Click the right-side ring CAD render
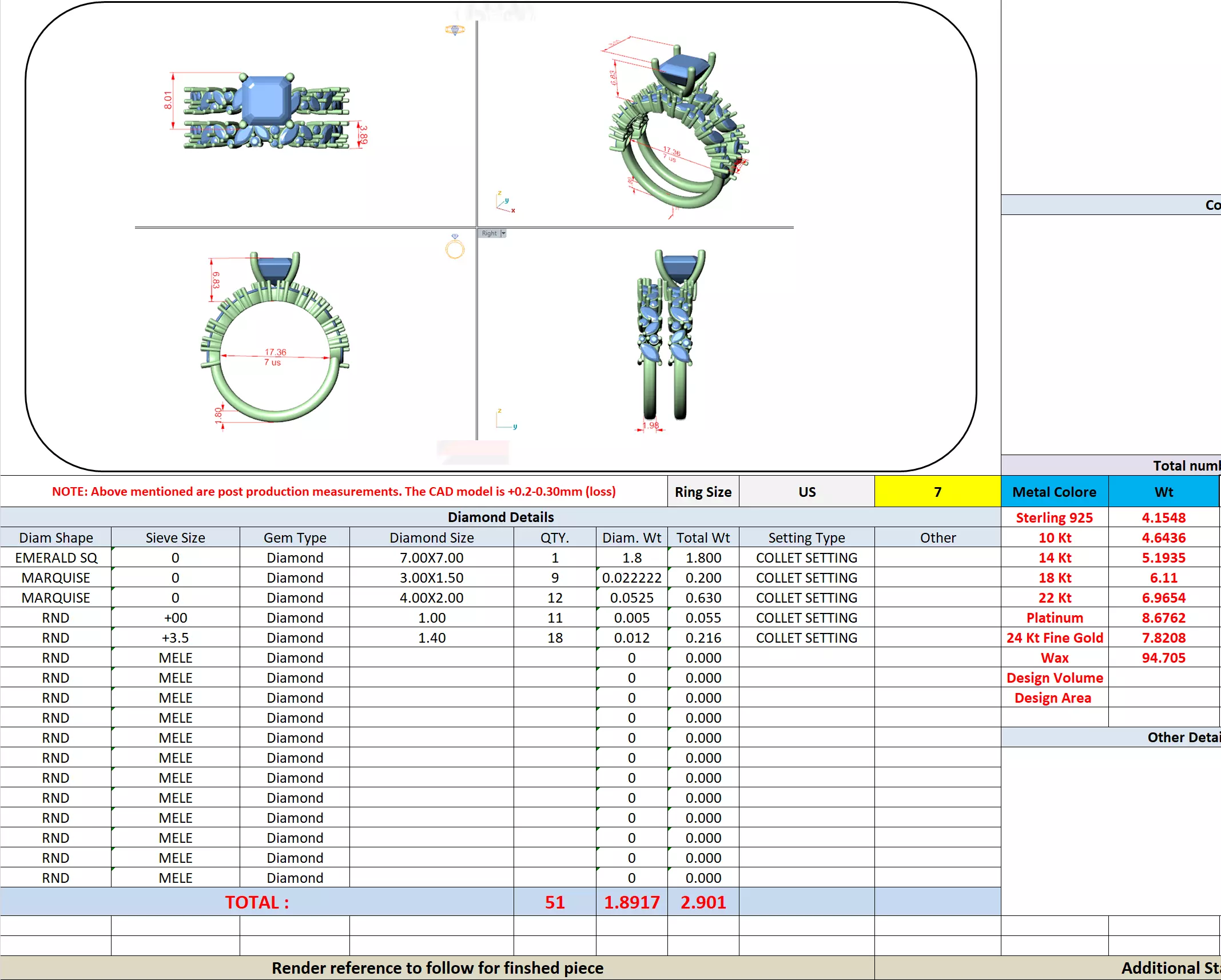 click(x=670, y=334)
